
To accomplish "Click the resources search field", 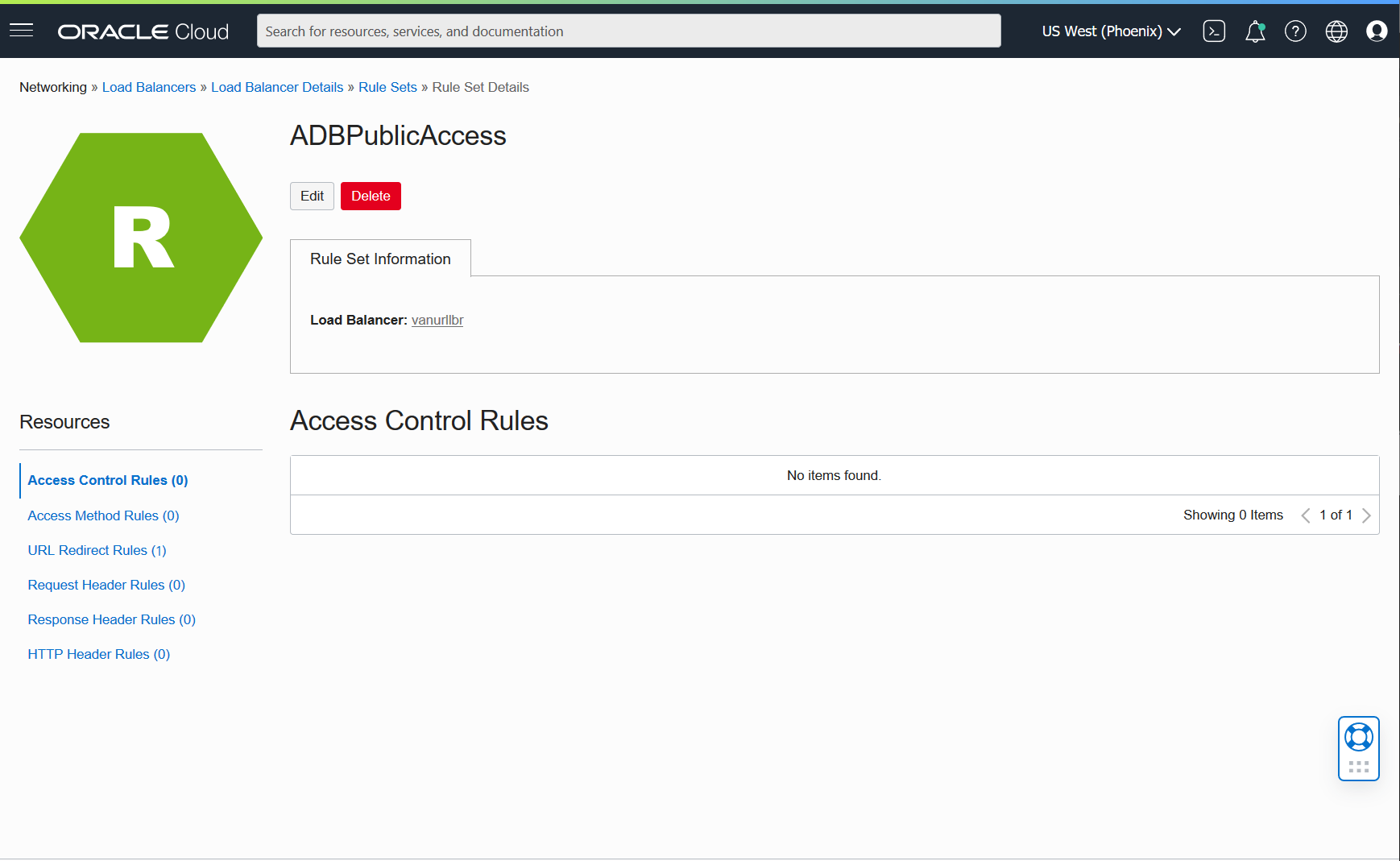I will click(x=628, y=31).
